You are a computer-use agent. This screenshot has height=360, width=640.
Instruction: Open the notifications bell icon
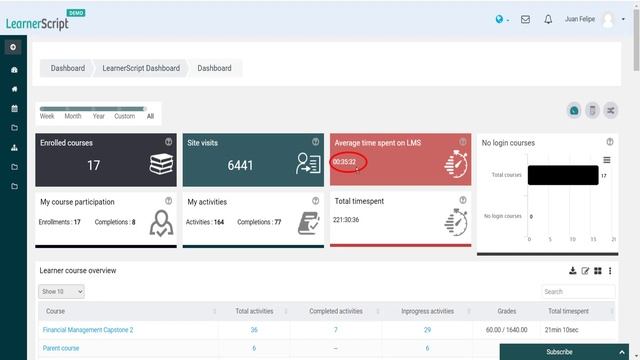coord(548,19)
